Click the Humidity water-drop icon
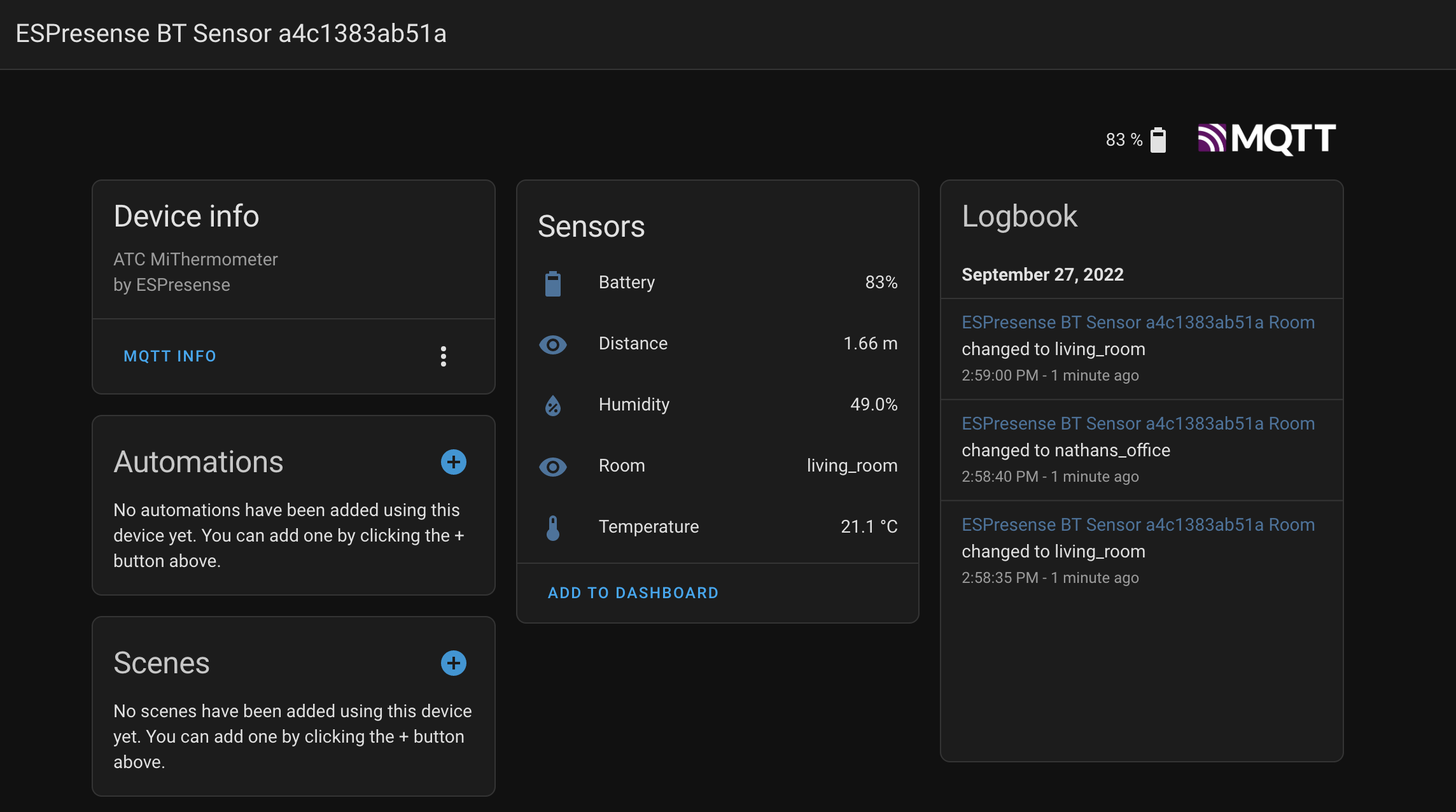The height and width of the screenshot is (812, 1456). pos(553,405)
